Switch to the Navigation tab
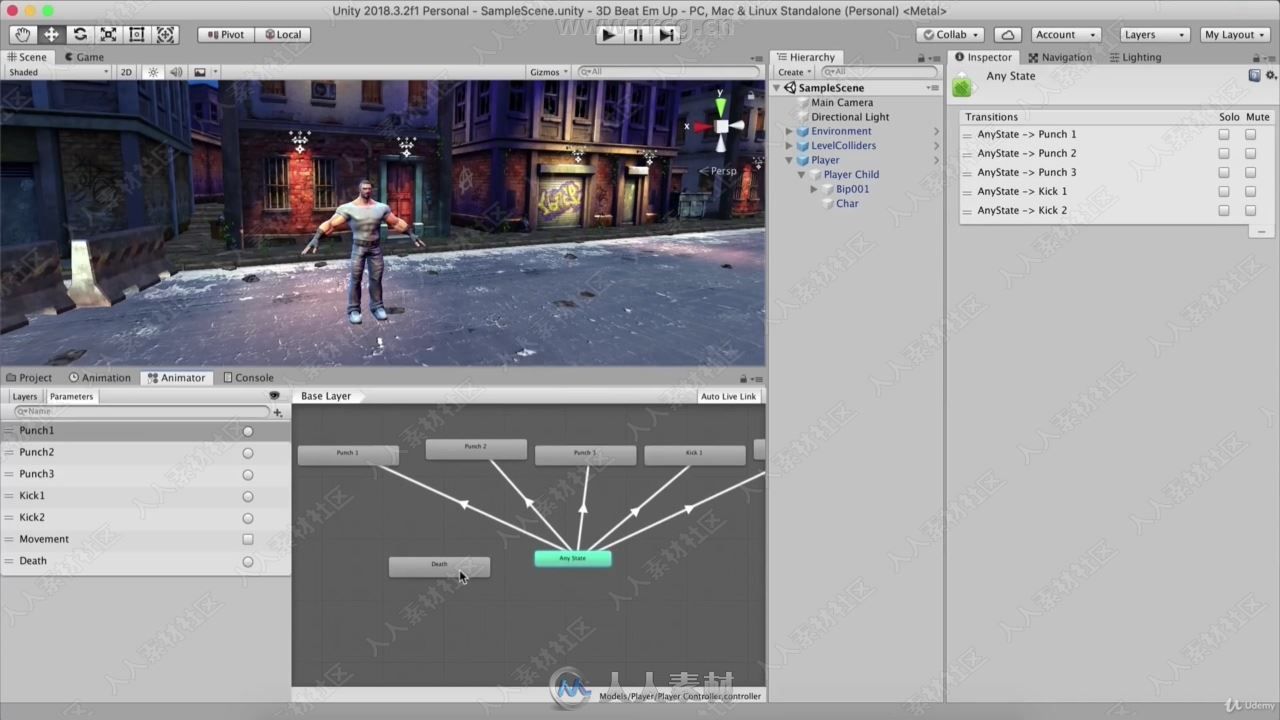 tap(1060, 57)
